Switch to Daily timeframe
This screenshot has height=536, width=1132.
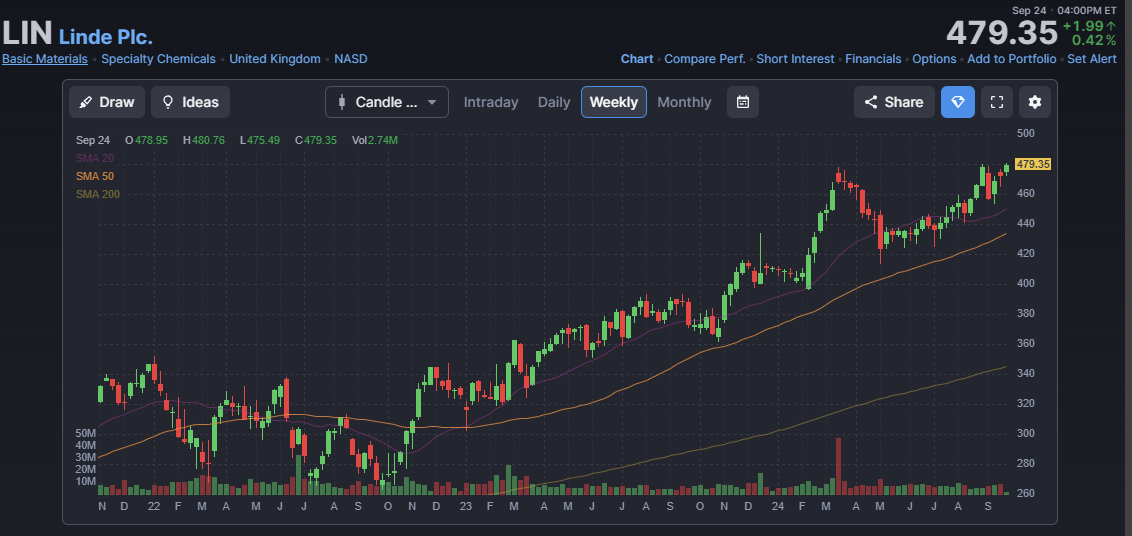coord(554,102)
